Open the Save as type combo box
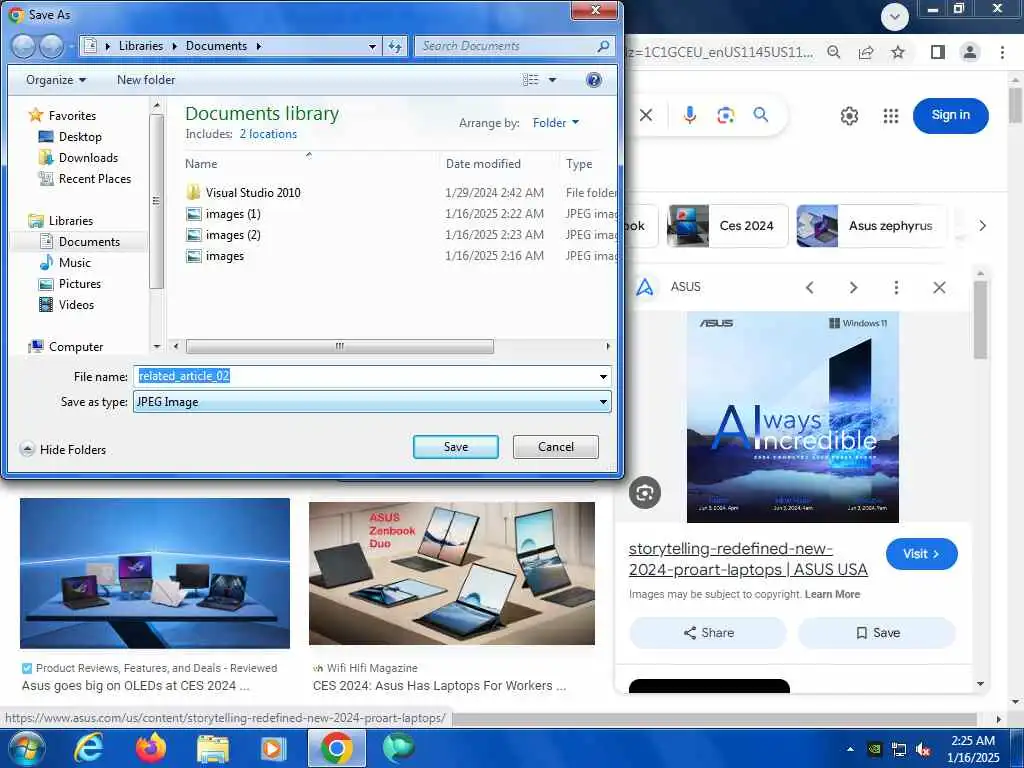This screenshot has width=1024, height=768. [372, 402]
